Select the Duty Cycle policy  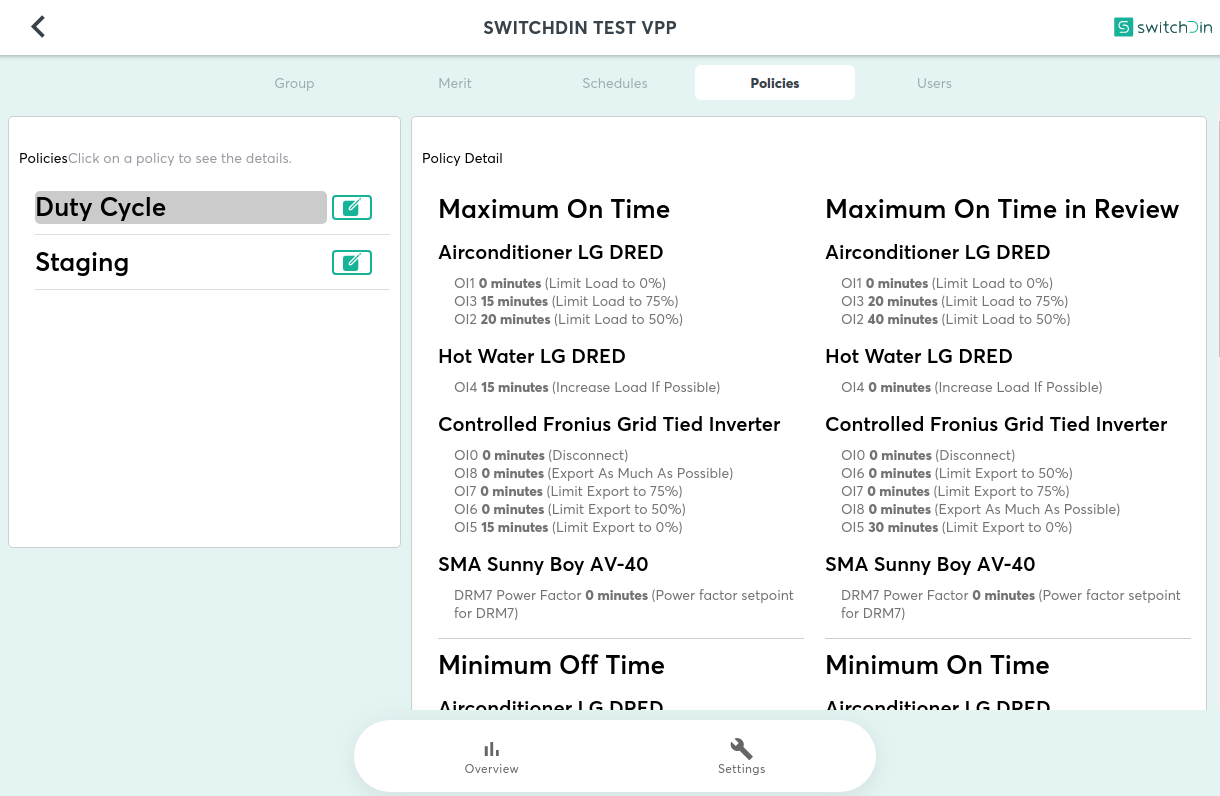click(181, 208)
